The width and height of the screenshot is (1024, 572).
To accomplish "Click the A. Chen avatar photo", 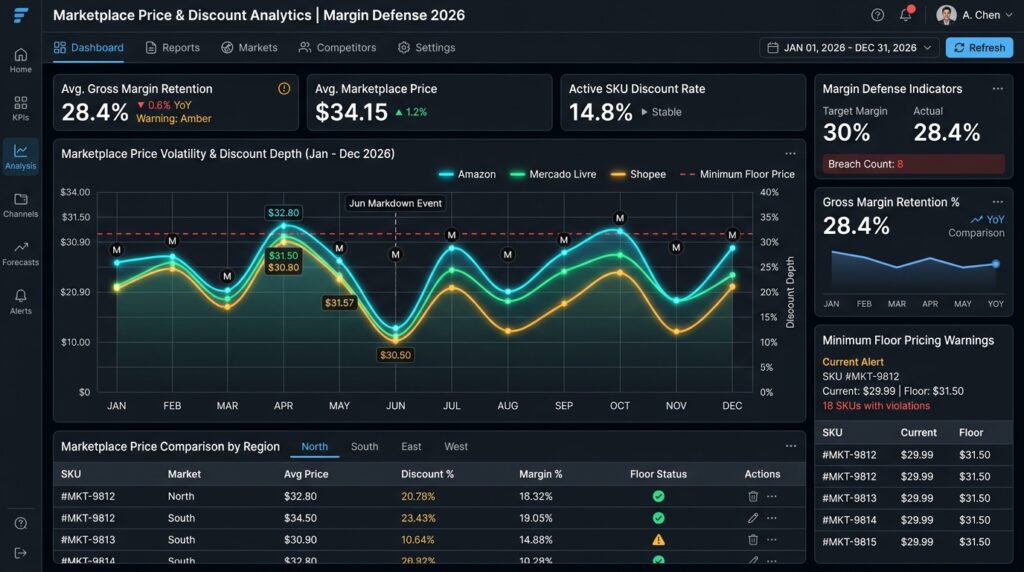I will pyautogui.click(x=946, y=15).
